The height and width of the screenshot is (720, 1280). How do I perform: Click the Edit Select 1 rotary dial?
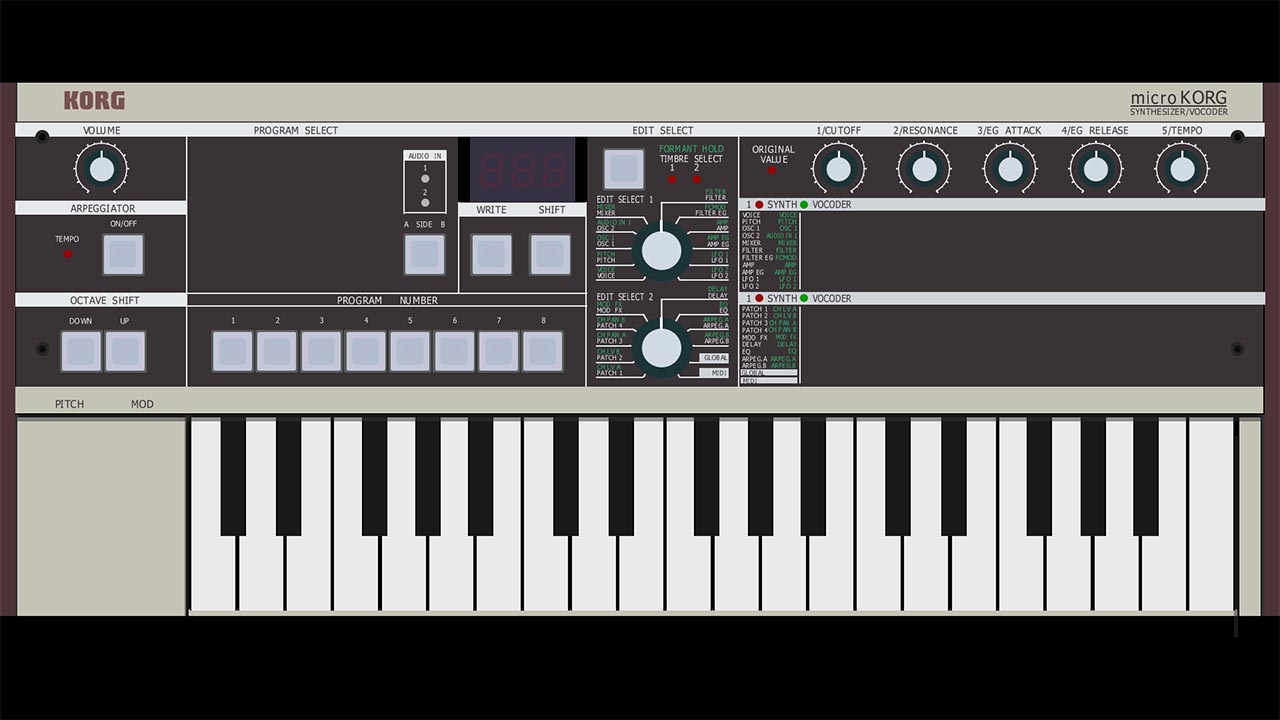tap(660, 251)
